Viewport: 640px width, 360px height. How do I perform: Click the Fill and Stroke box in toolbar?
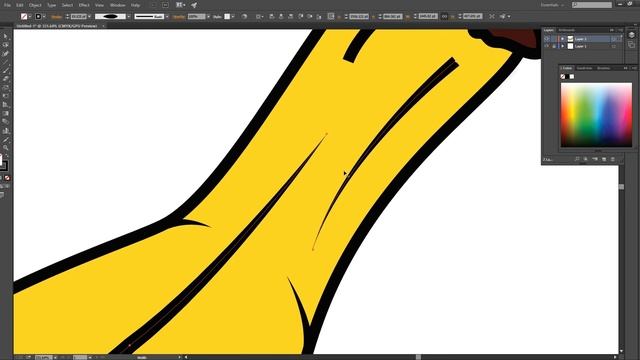click(x=3, y=163)
